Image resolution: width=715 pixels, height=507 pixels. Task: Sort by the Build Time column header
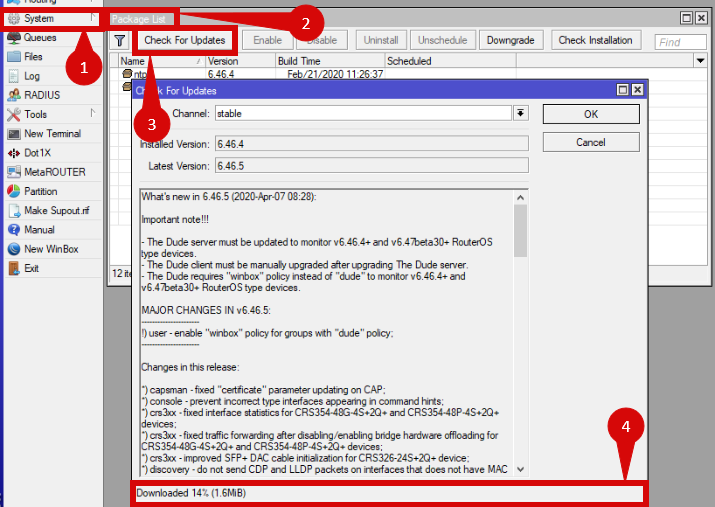(330, 61)
